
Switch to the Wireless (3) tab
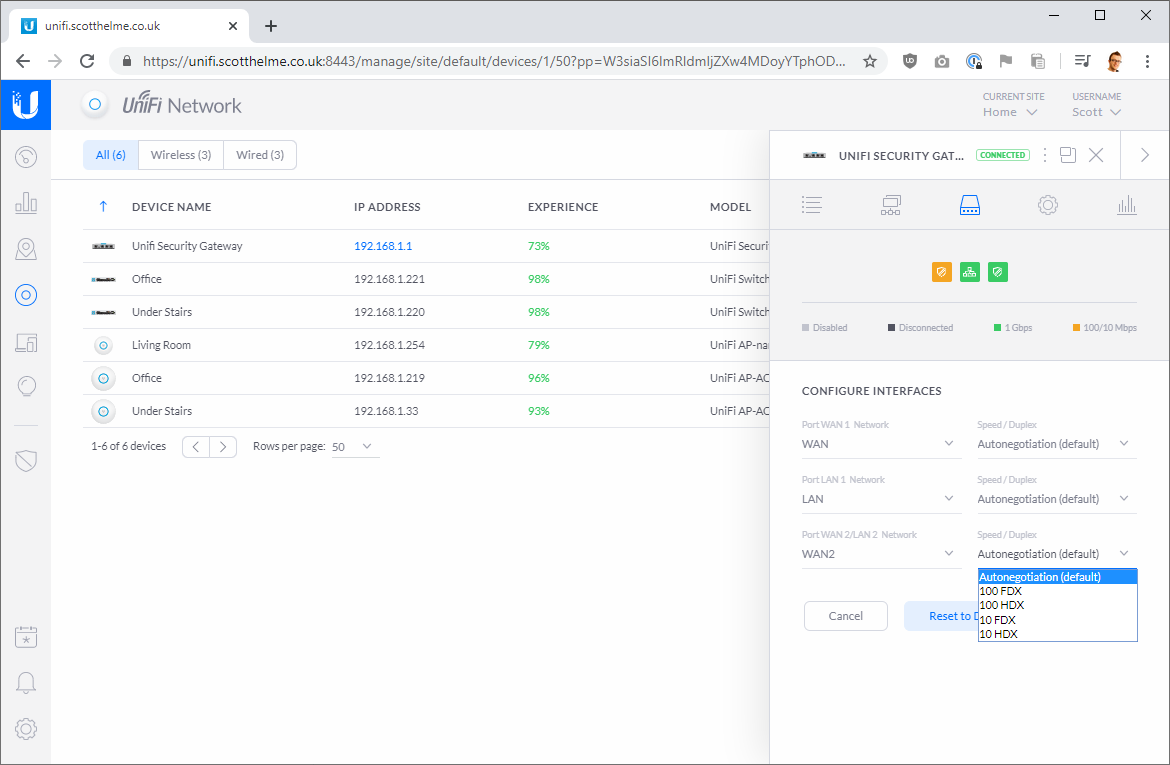point(181,155)
